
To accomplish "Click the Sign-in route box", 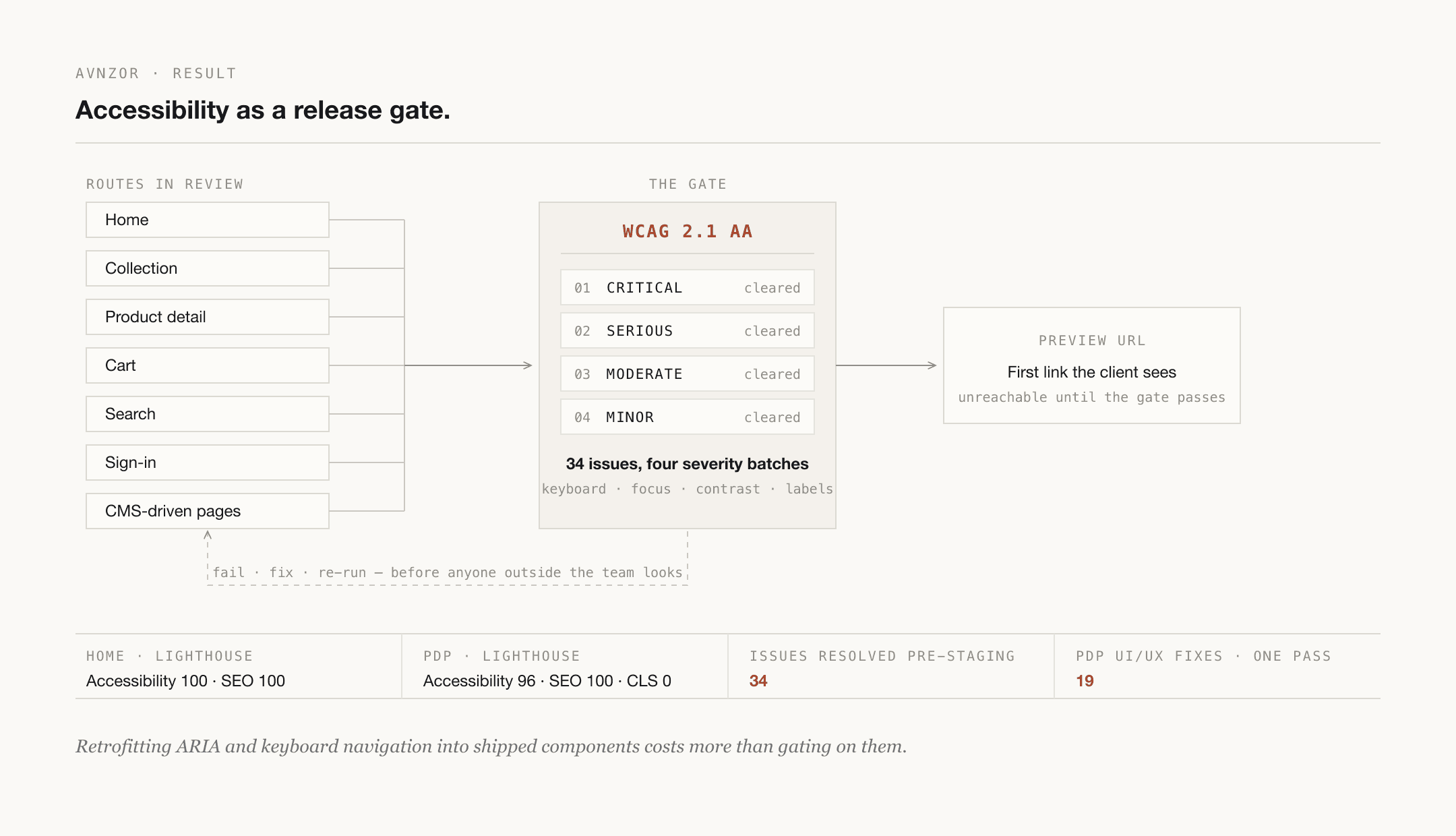I will tap(208, 462).
